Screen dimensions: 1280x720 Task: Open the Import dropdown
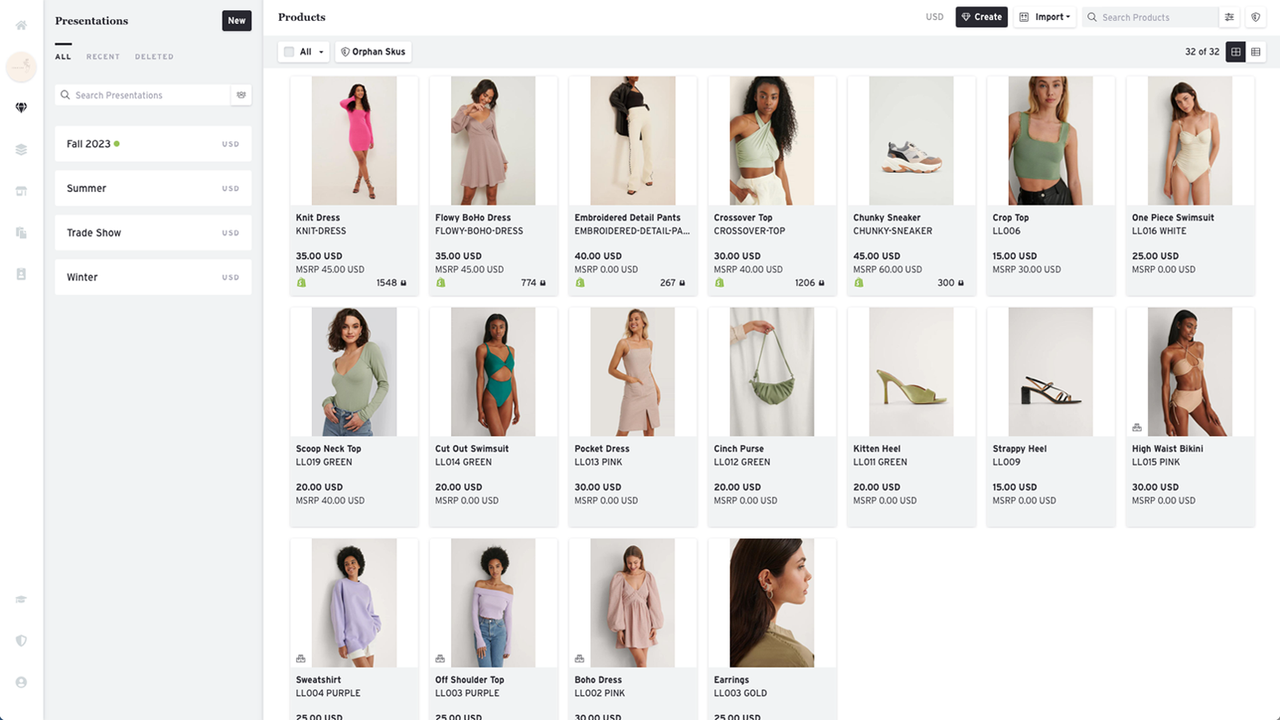click(x=1044, y=17)
